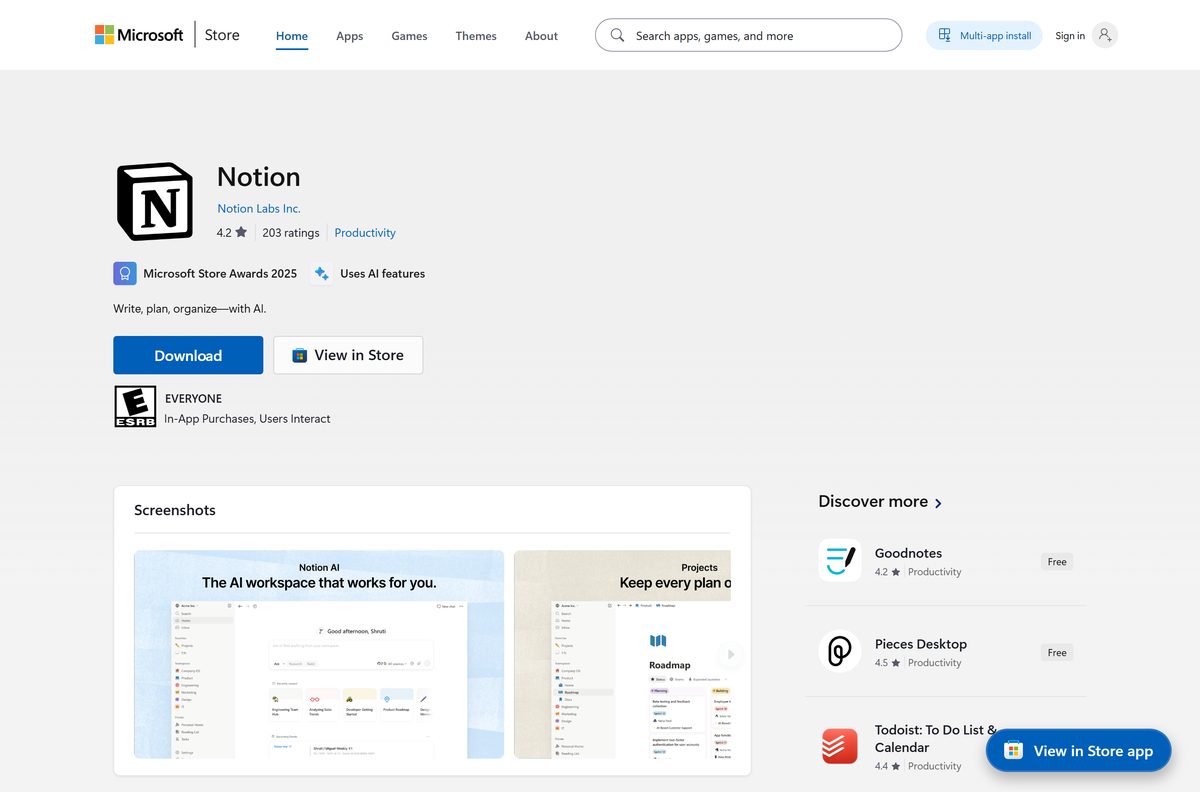The width and height of the screenshot is (1200, 792).
Task: Click the Multi-app install button
Action: (x=984, y=36)
